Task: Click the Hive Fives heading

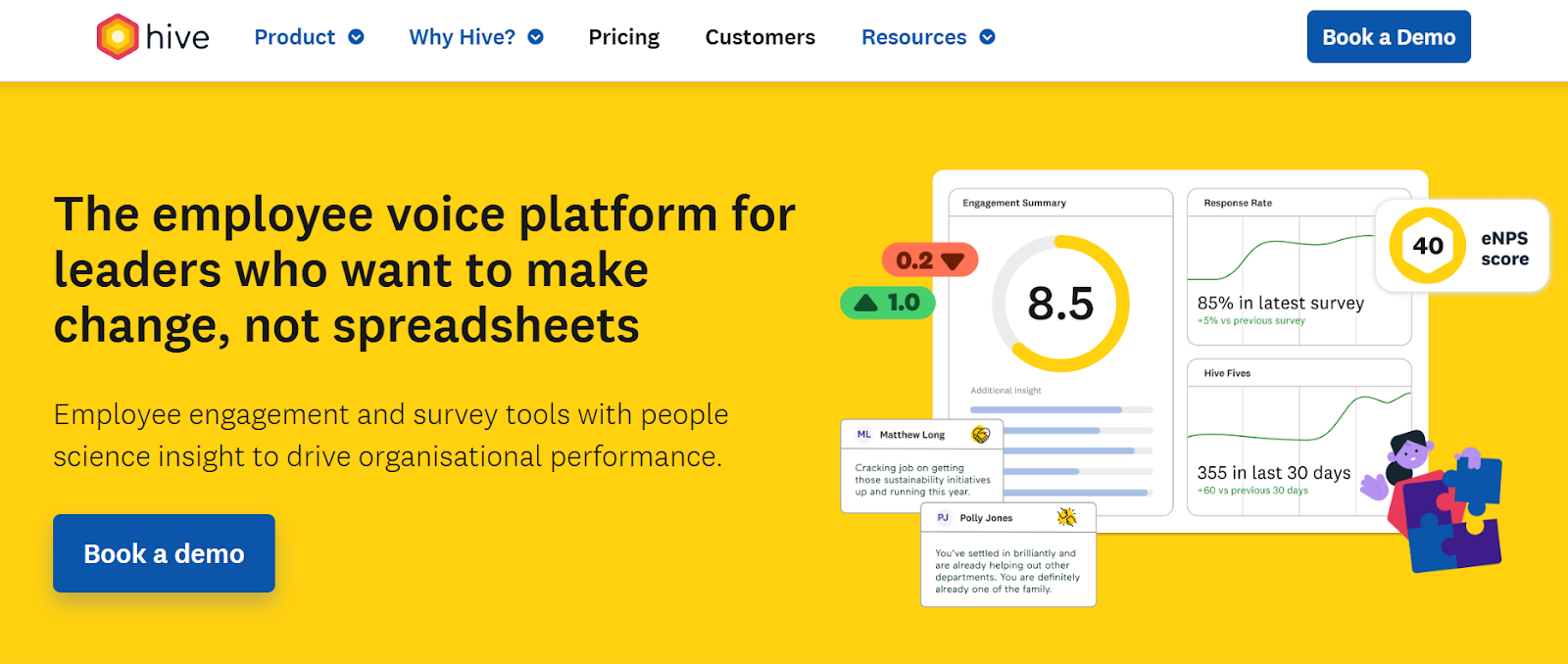Action: coord(1227,373)
